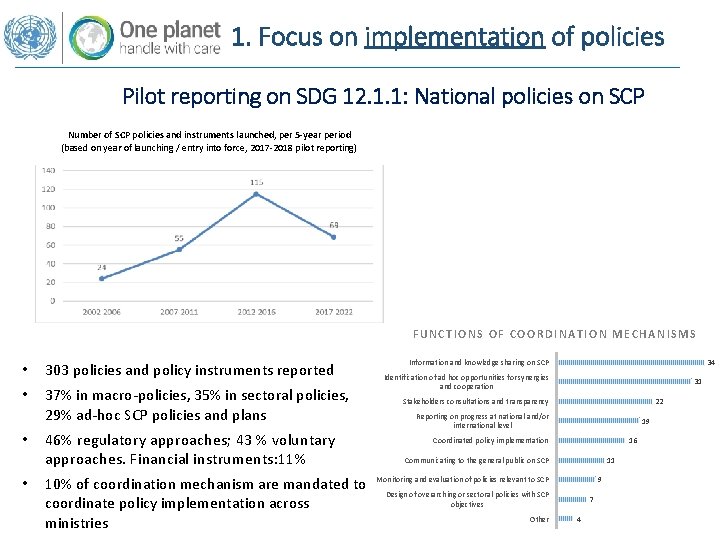Click the label 'Identification of ad hoc opportunities'
The image size is (720, 540).
pos(467,382)
